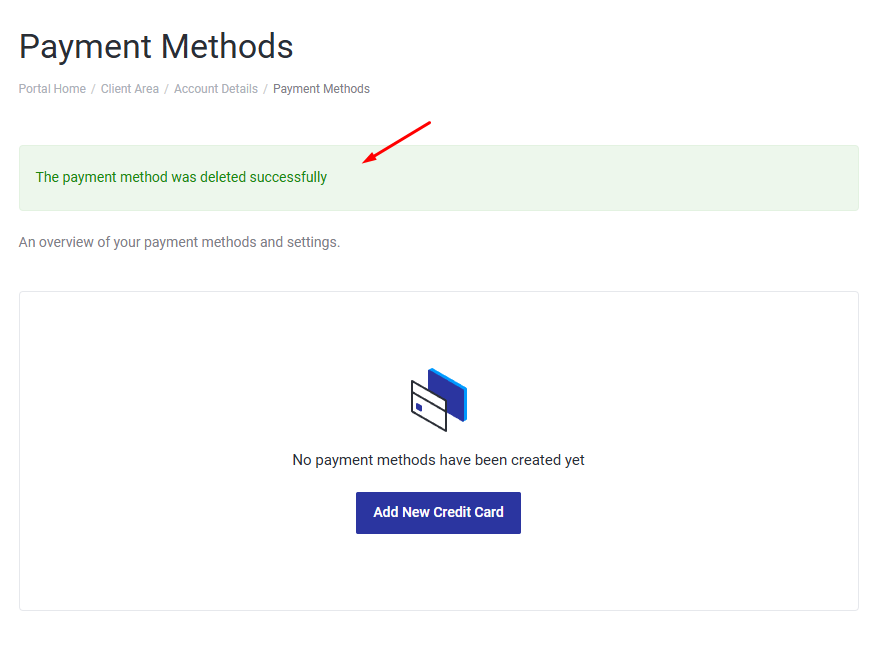The height and width of the screenshot is (663, 896).
Task: Click the small chip on the outlined card
Action: click(418, 405)
